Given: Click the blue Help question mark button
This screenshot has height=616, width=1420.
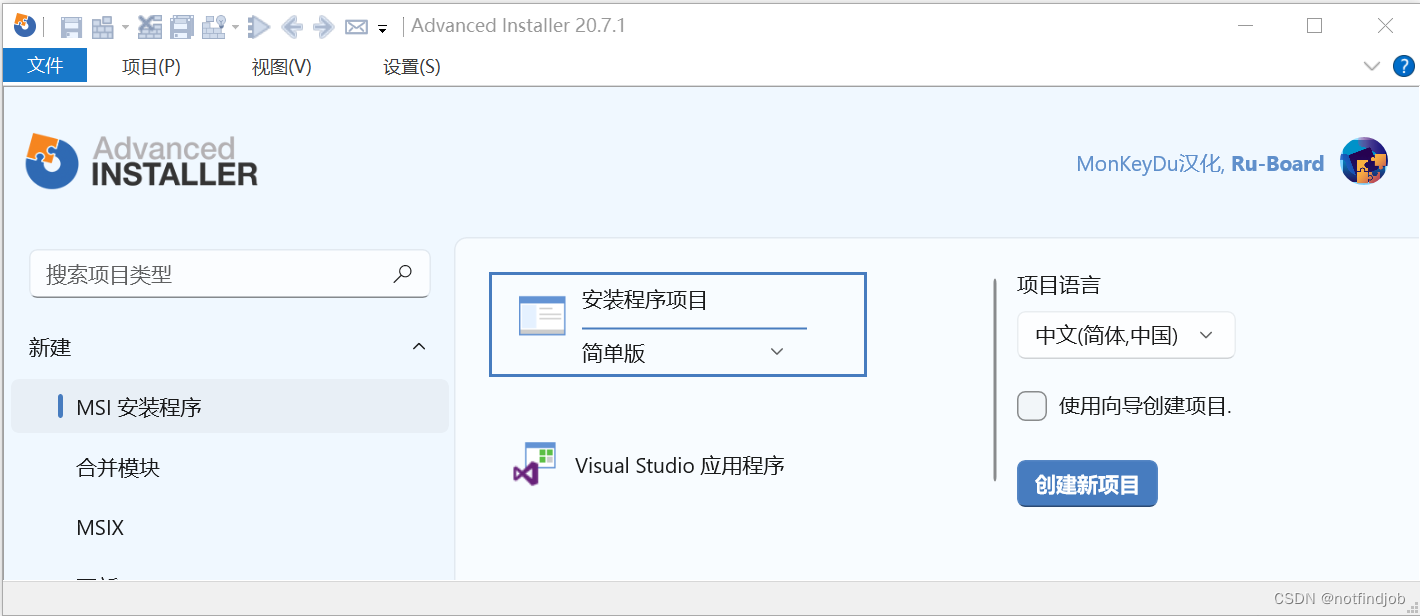Looking at the screenshot, I should coord(1404,66).
